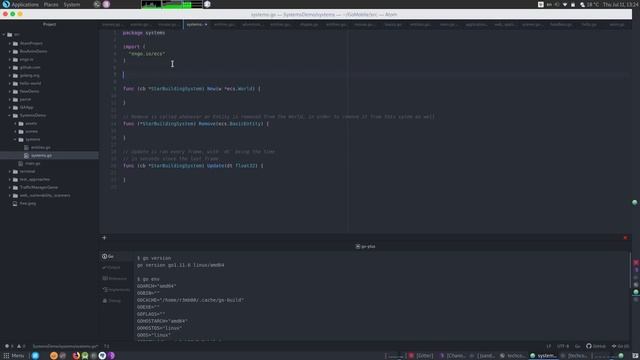Open the Git status bar item
The height and width of the screenshot is (360, 640).
click(x=620, y=346)
